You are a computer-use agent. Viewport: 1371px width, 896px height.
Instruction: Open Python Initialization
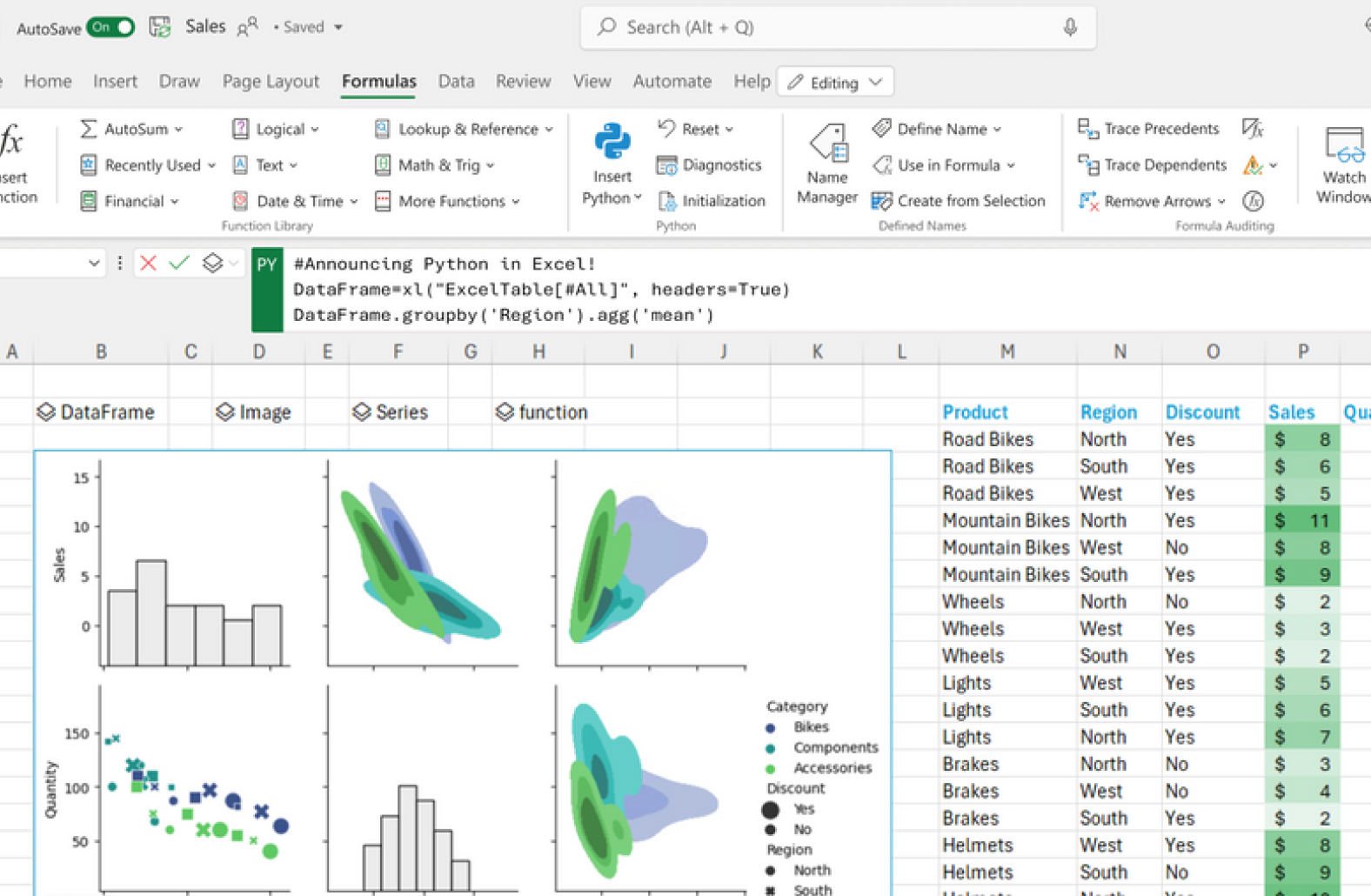[x=712, y=201]
